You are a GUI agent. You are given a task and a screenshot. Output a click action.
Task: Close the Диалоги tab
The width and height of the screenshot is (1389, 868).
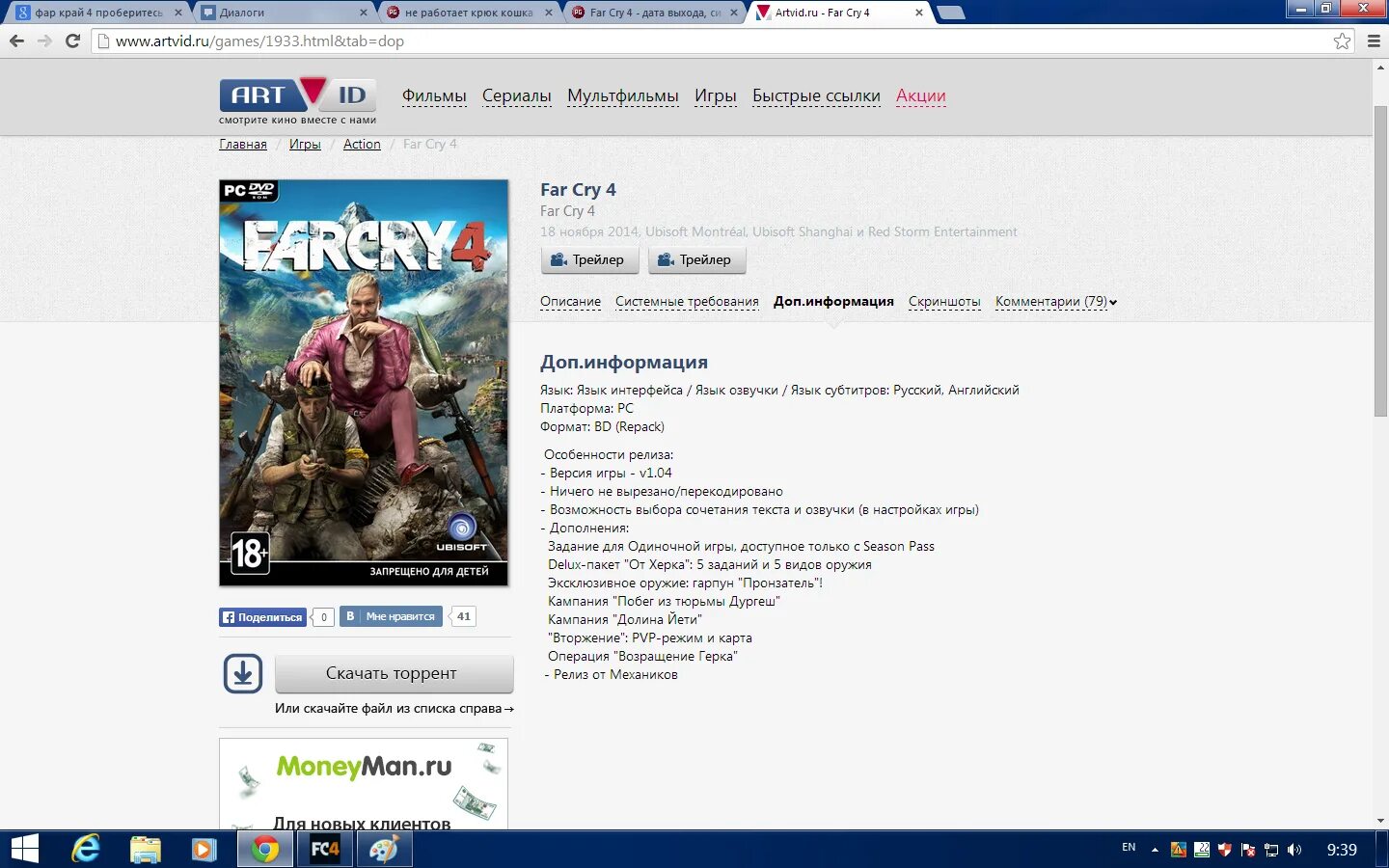(364, 13)
